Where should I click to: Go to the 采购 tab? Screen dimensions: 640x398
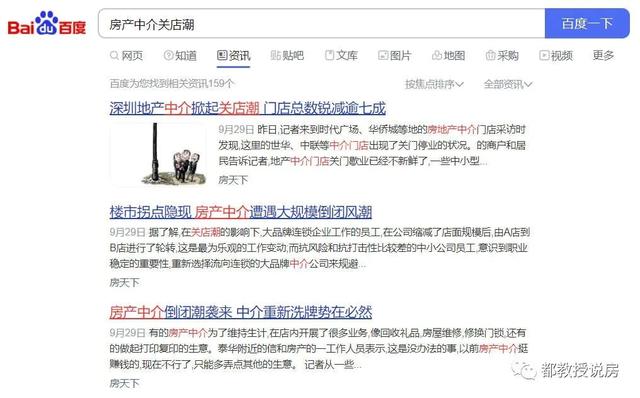502,56
